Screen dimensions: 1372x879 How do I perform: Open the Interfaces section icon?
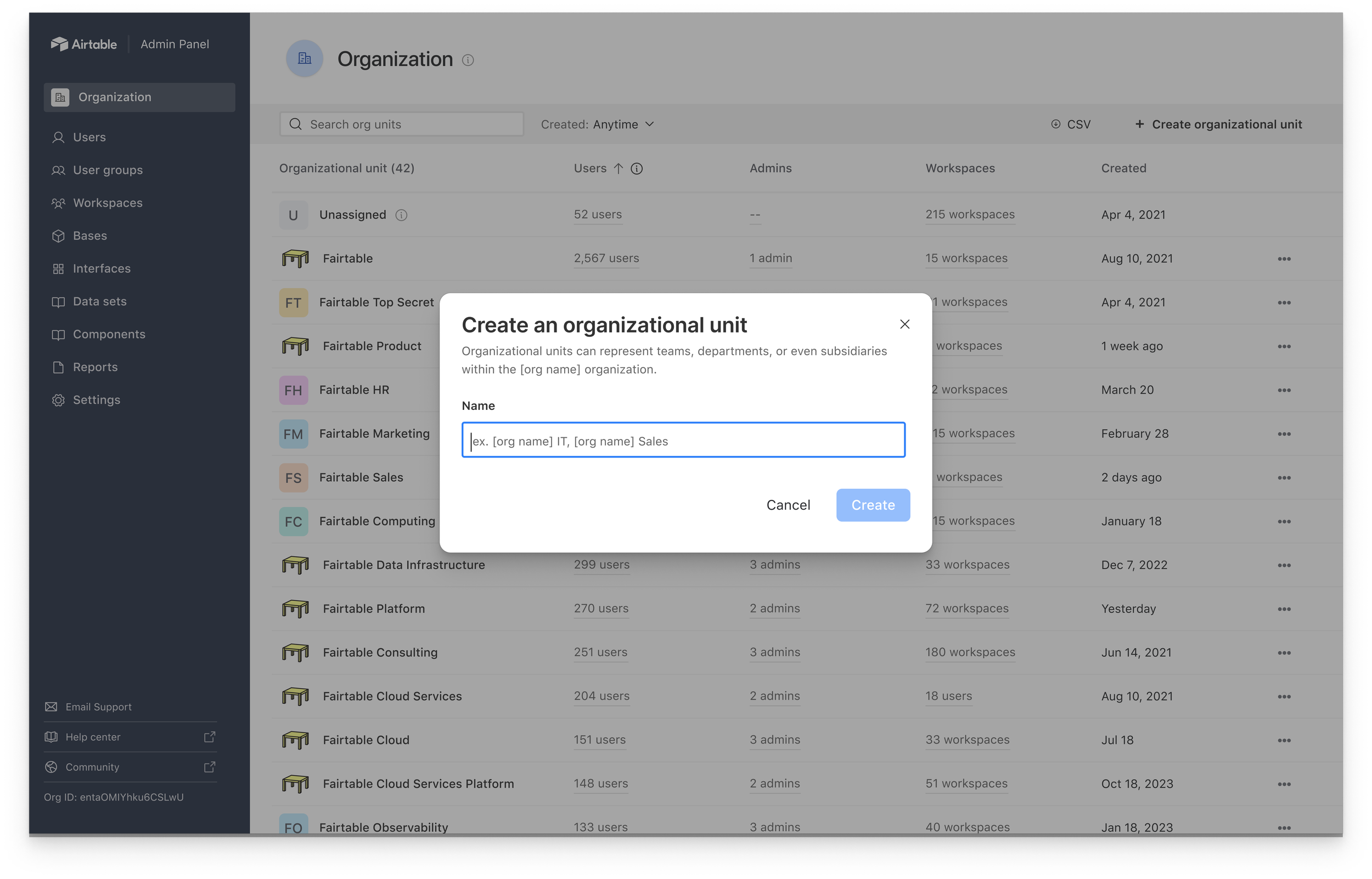59,268
